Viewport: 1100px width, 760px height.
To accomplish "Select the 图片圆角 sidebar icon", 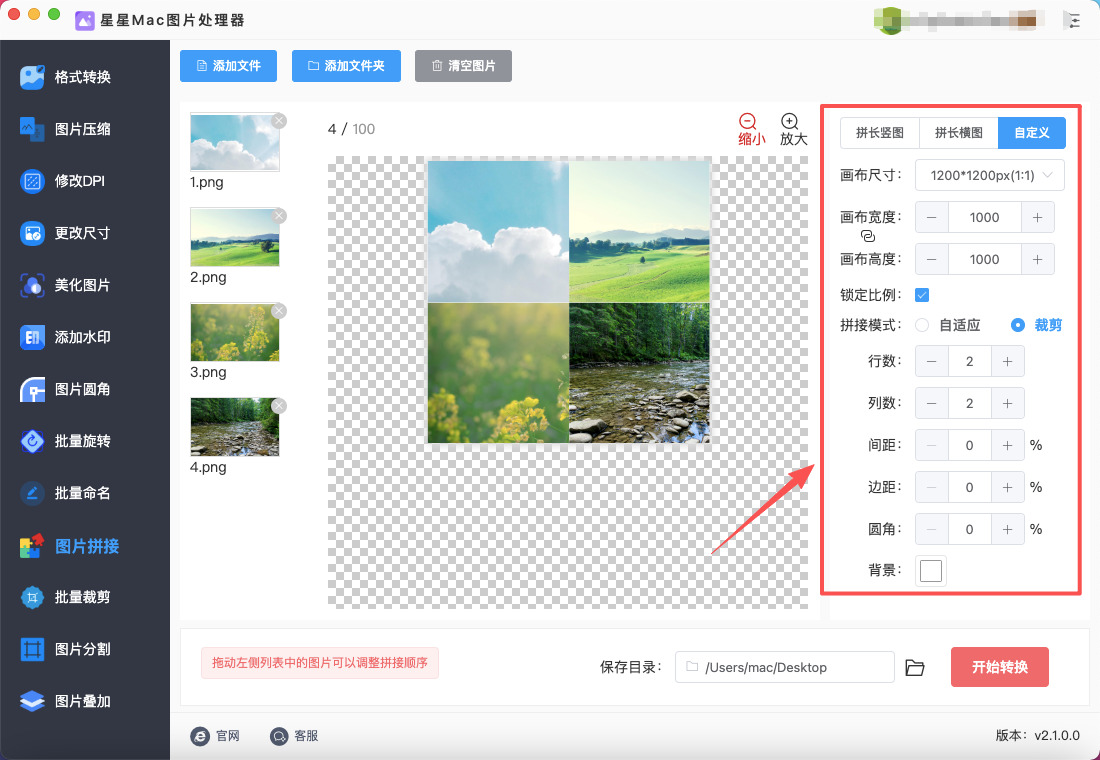I will (x=32, y=389).
